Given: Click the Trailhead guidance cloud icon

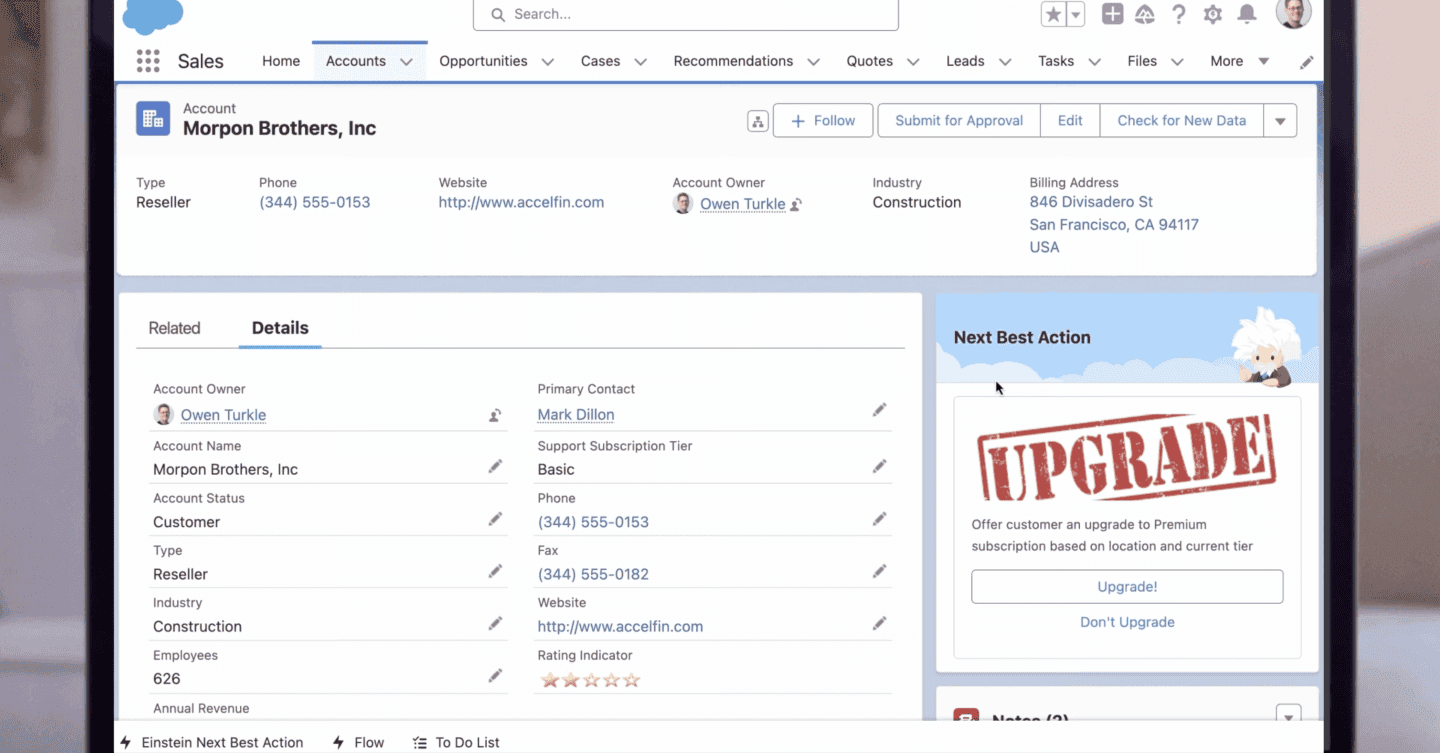Looking at the screenshot, I should [1145, 14].
